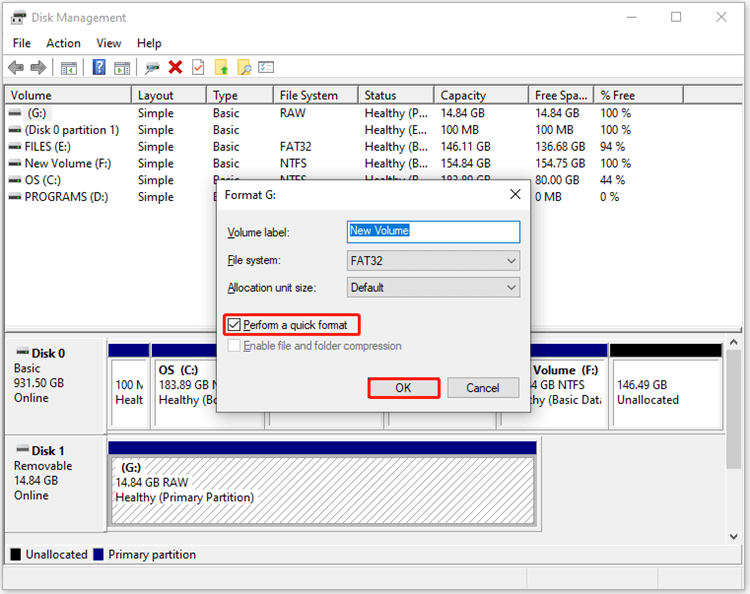The width and height of the screenshot is (750, 594).
Task: Select the 146.49 GB Unallocated block
Action: click(x=667, y=392)
